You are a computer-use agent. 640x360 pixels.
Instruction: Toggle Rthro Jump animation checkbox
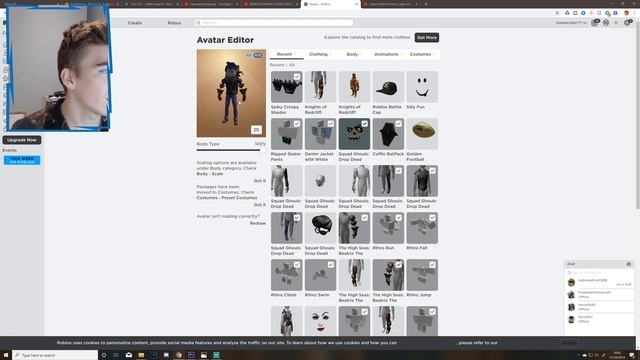coord(432,264)
